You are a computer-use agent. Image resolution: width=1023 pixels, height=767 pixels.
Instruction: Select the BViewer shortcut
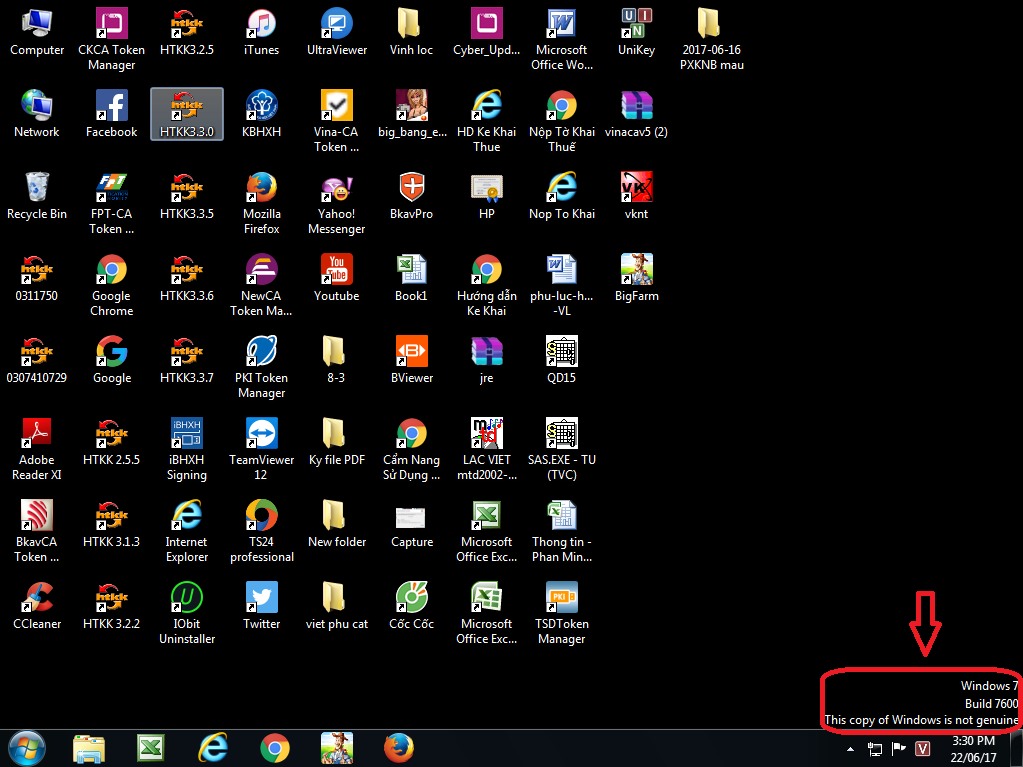[411, 360]
